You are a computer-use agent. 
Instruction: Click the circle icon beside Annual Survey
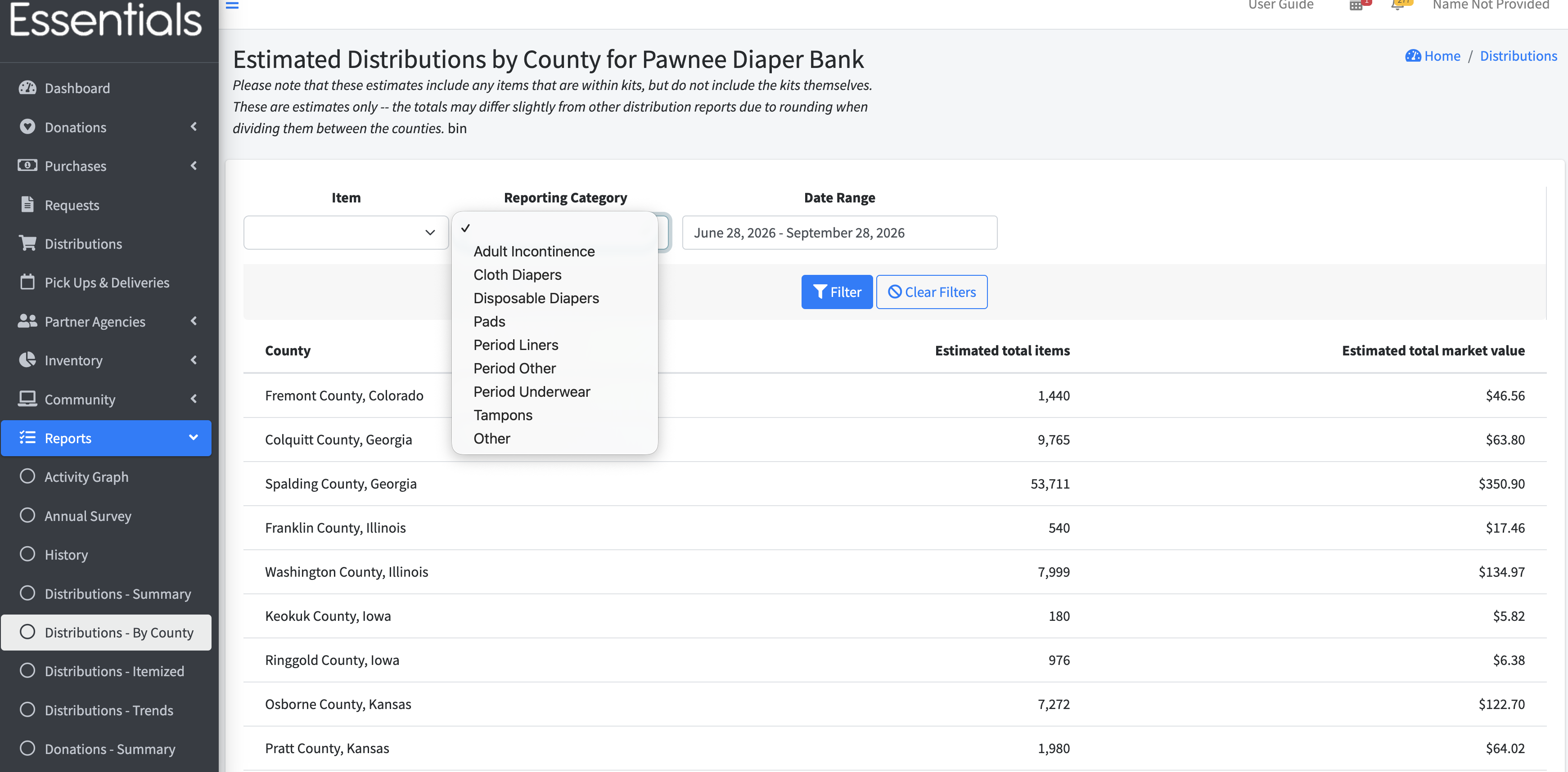pyautogui.click(x=27, y=515)
